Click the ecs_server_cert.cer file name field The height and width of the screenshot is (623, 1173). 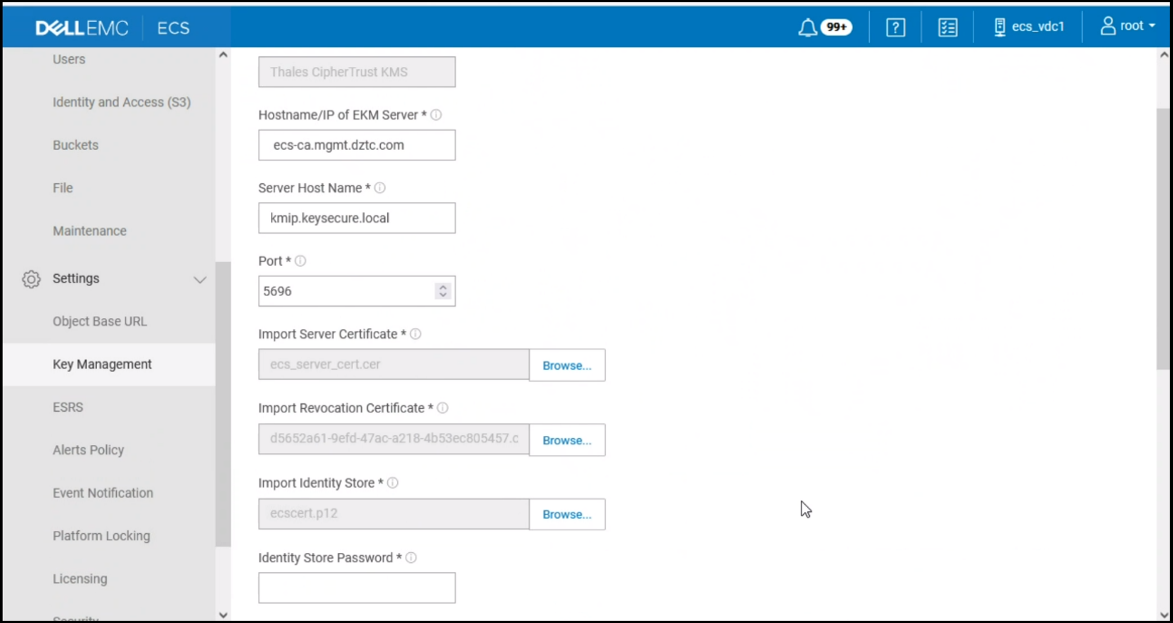pyautogui.click(x=393, y=365)
